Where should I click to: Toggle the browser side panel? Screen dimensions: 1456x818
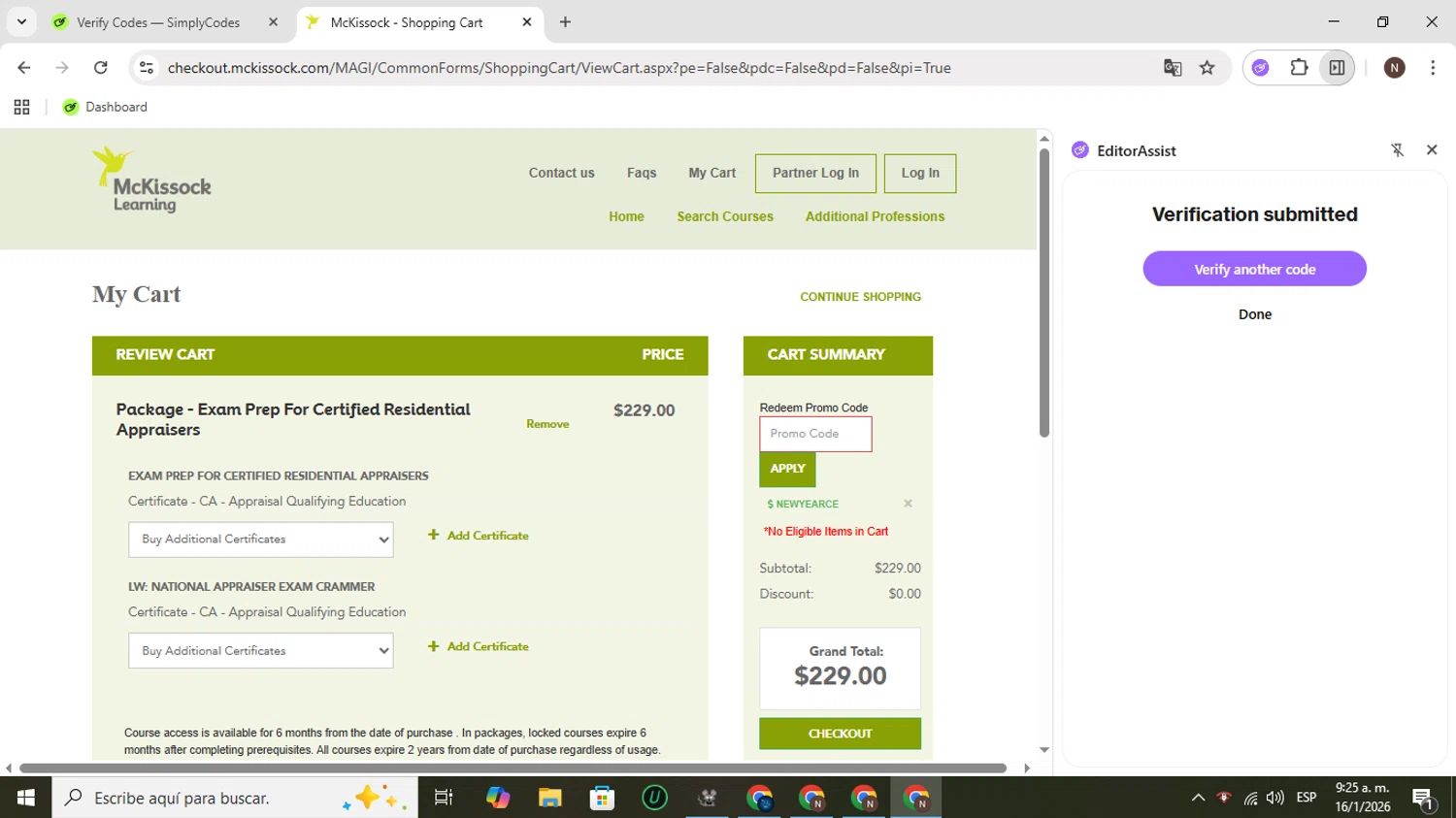pos(1337,67)
